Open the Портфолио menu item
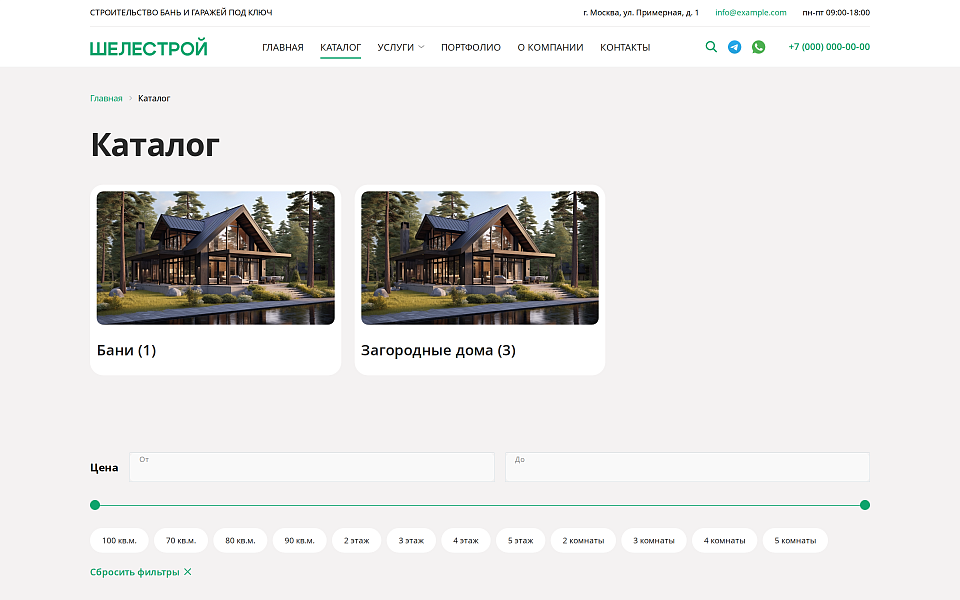This screenshot has height=600, width=960. [471, 47]
